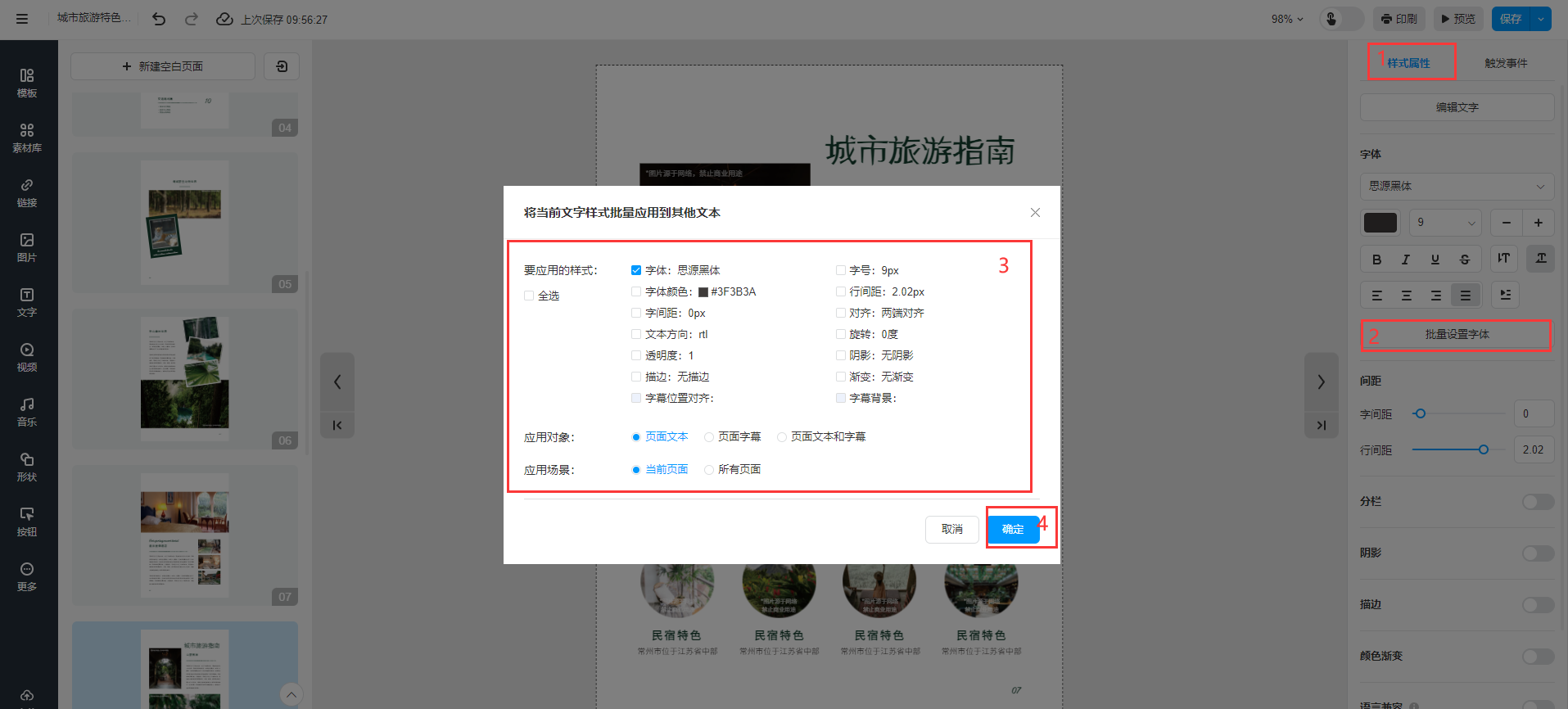Open the font size 9 dropdown
The width and height of the screenshot is (1568, 709).
pos(1445,223)
